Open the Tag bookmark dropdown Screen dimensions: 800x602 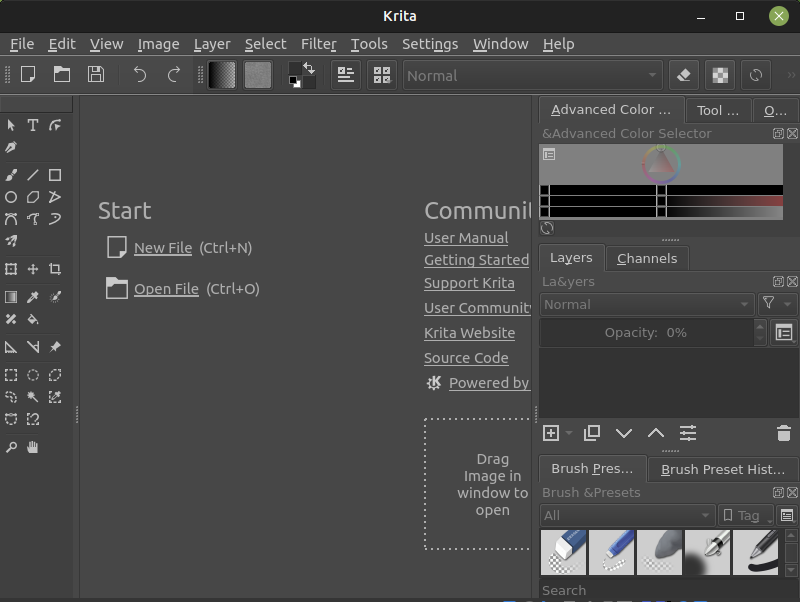point(746,515)
